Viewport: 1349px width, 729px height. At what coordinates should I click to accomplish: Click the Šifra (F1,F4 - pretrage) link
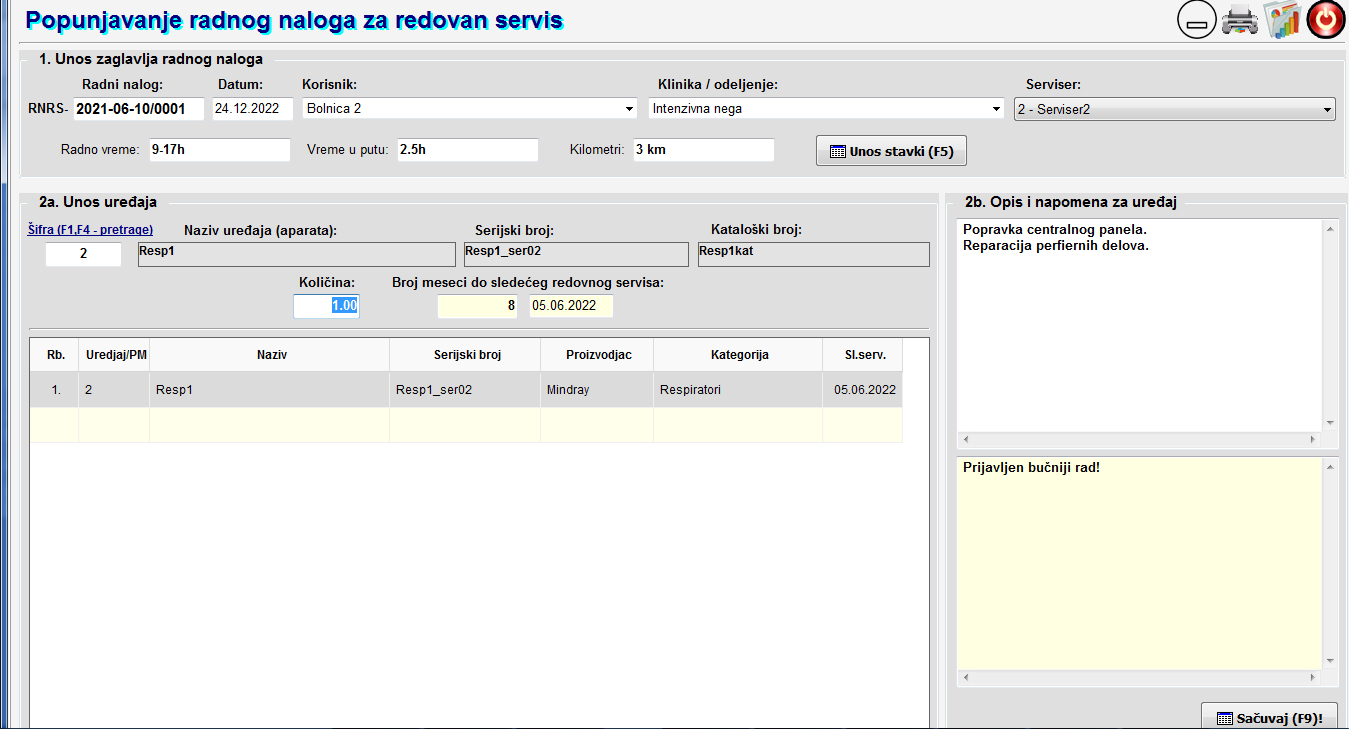[90, 230]
